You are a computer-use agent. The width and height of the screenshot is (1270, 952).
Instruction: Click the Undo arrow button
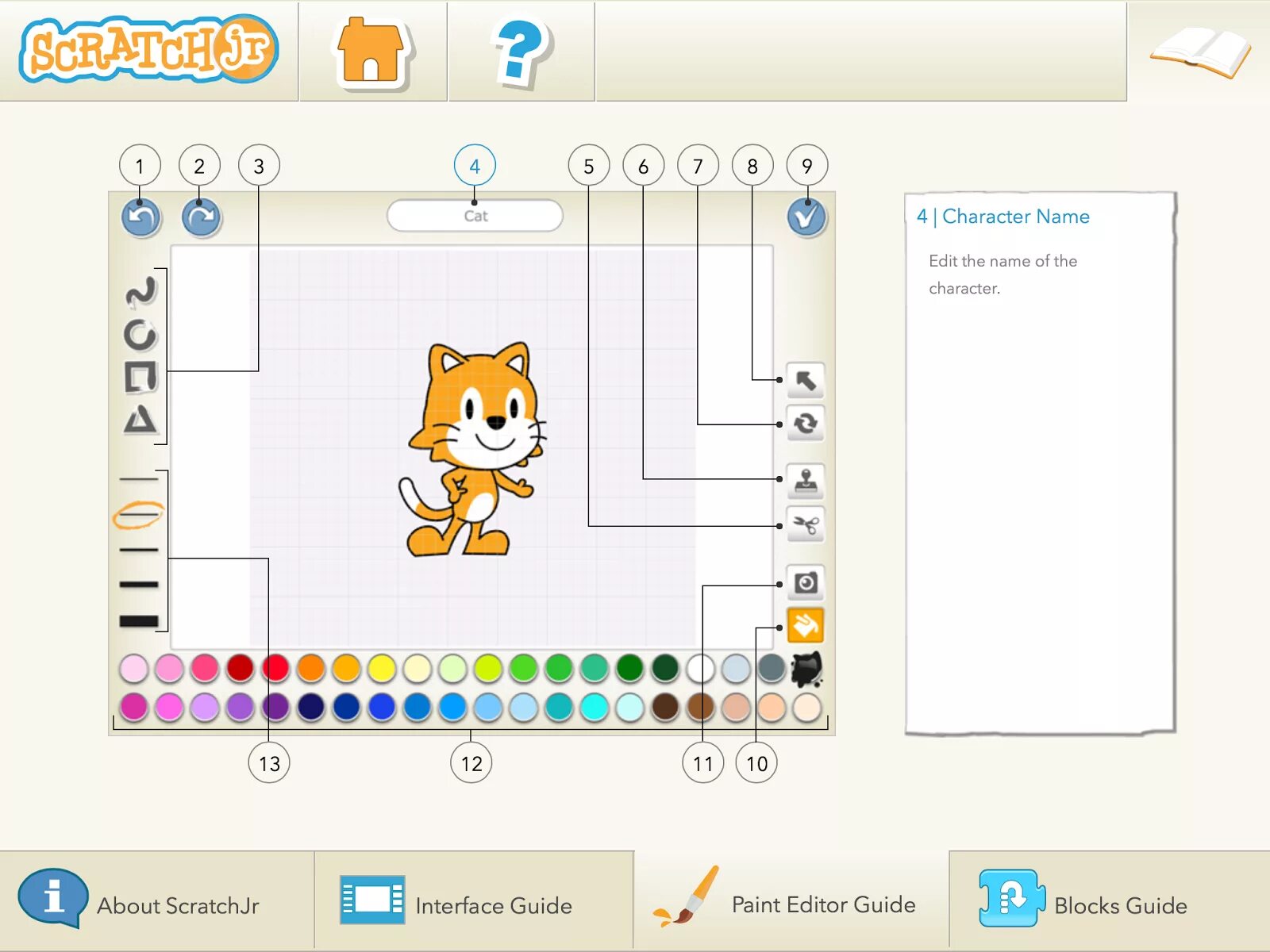pyautogui.click(x=141, y=217)
